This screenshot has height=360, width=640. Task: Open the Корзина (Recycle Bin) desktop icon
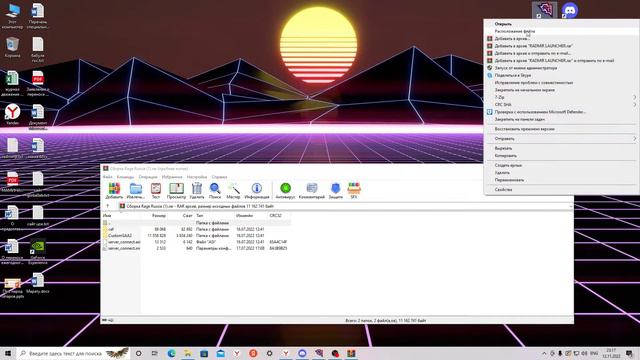click(x=13, y=47)
